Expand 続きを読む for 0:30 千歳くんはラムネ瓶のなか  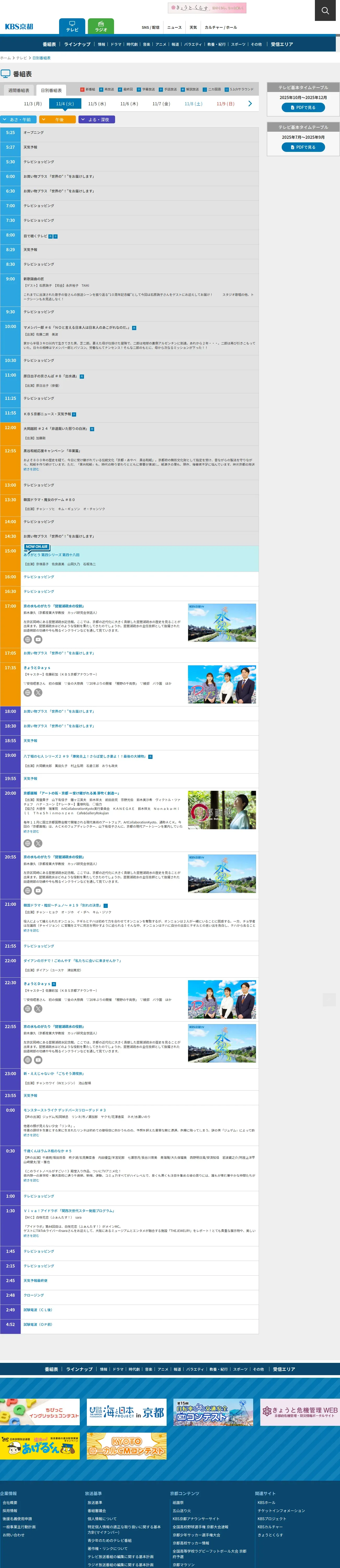click(x=31, y=1180)
